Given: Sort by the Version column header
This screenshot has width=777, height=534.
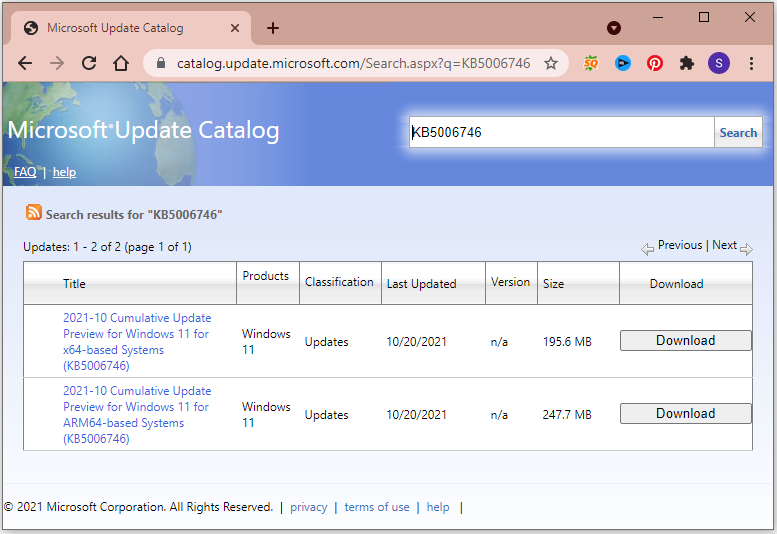Looking at the screenshot, I should [x=510, y=282].
